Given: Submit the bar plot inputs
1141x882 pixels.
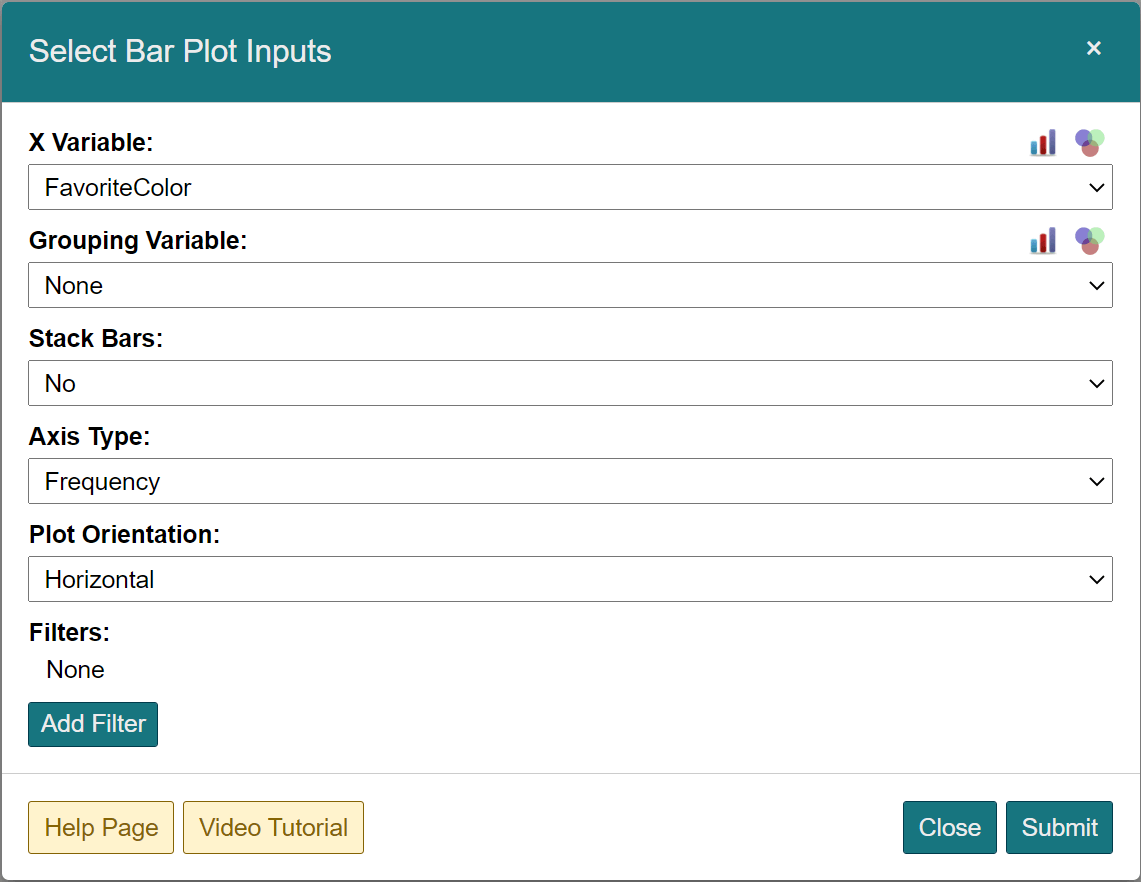Looking at the screenshot, I should pyautogui.click(x=1059, y=828).
